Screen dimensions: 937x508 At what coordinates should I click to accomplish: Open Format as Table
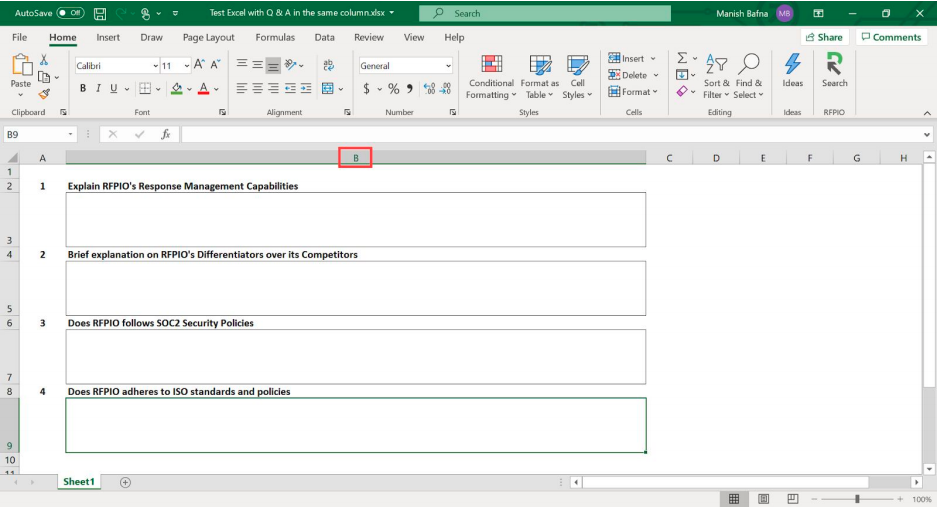pyautogui.click(x=540, y=77)
